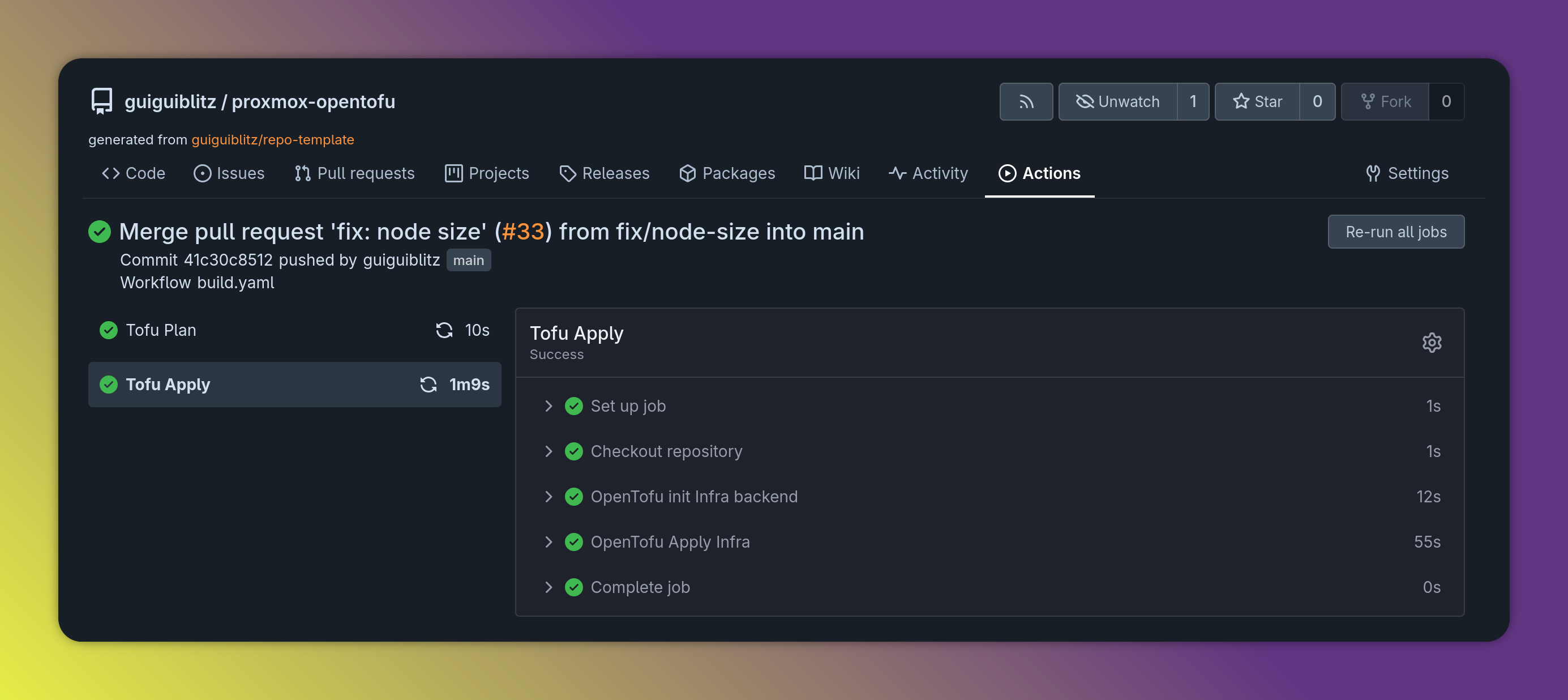Click the Complete job success checkmark

573,587
